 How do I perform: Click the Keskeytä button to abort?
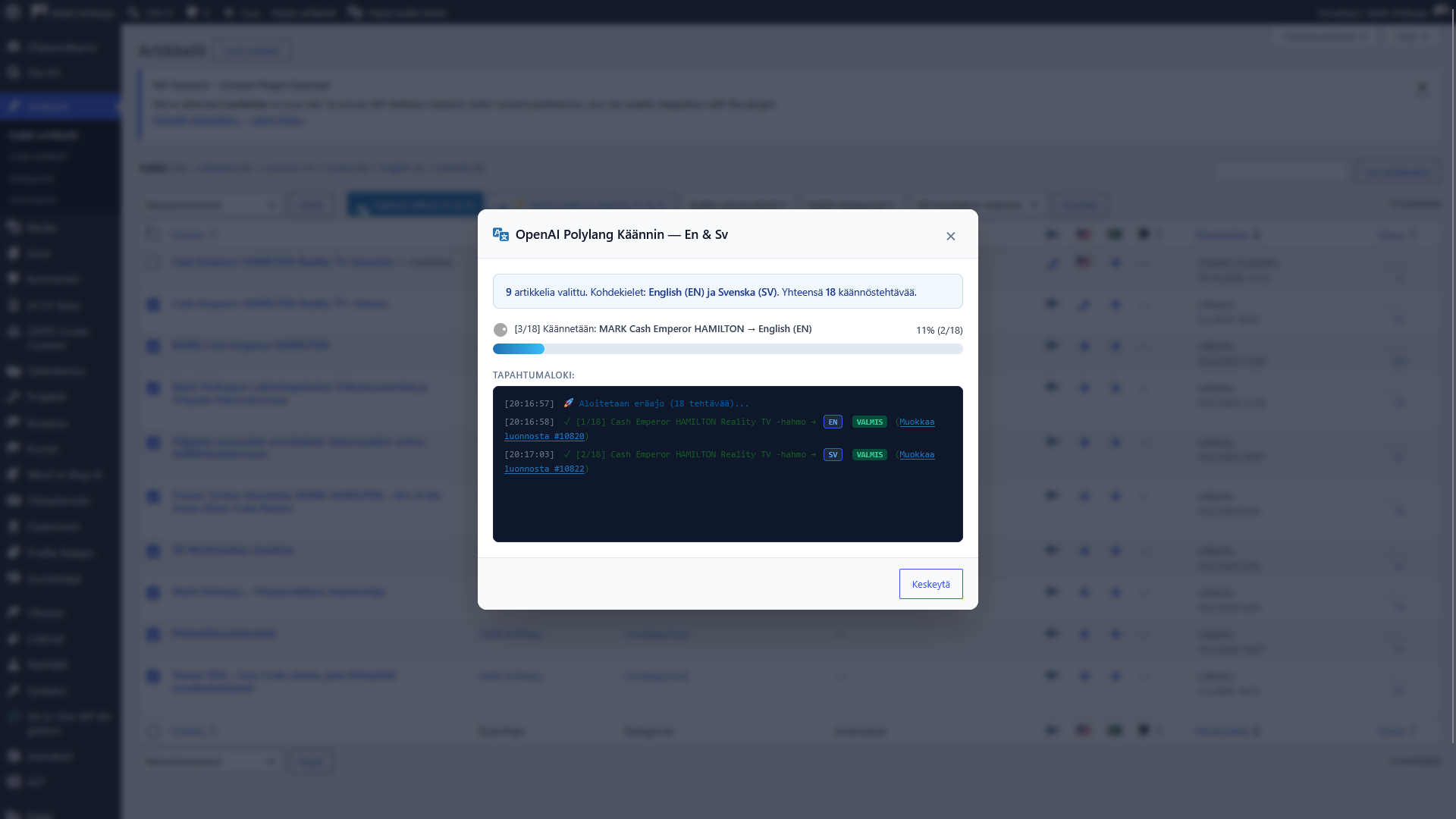pyautogui.click(x=930, y=584)
